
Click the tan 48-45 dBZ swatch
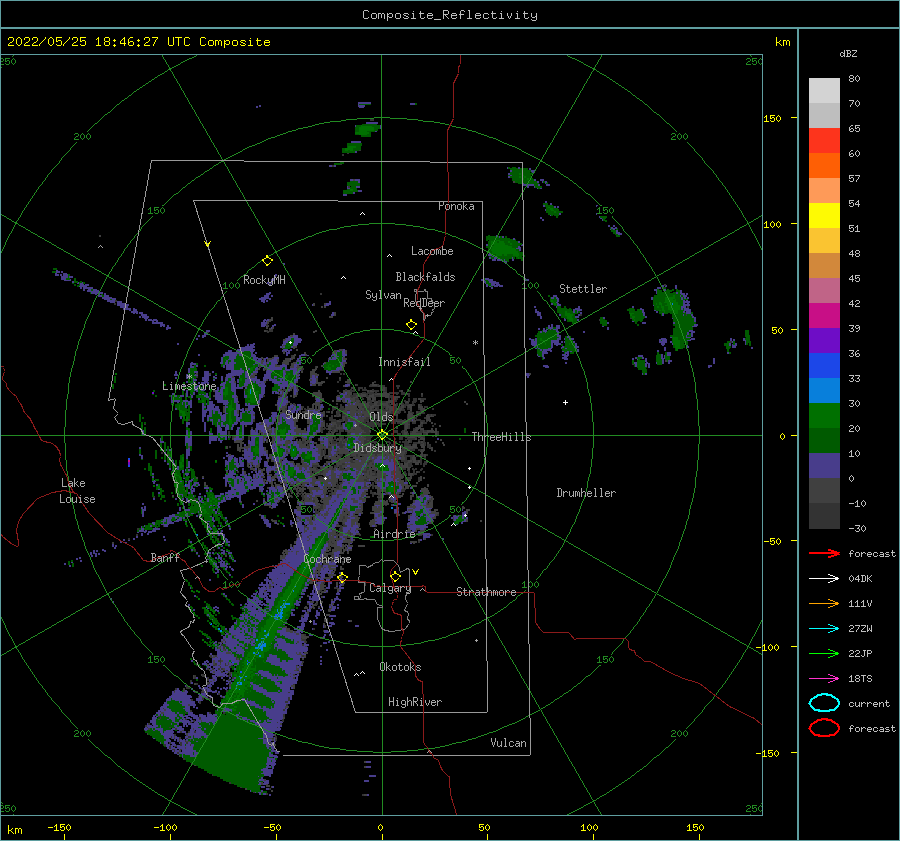coord(824,266)
